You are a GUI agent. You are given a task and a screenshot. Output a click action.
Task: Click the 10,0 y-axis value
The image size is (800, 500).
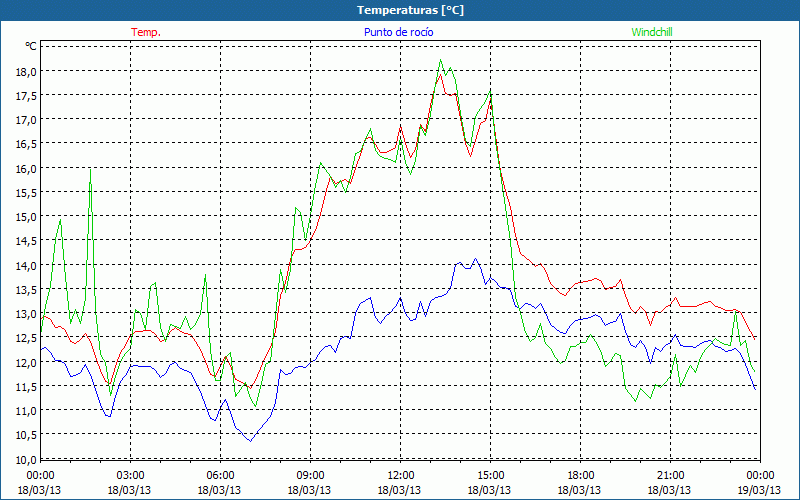(28, 459)
